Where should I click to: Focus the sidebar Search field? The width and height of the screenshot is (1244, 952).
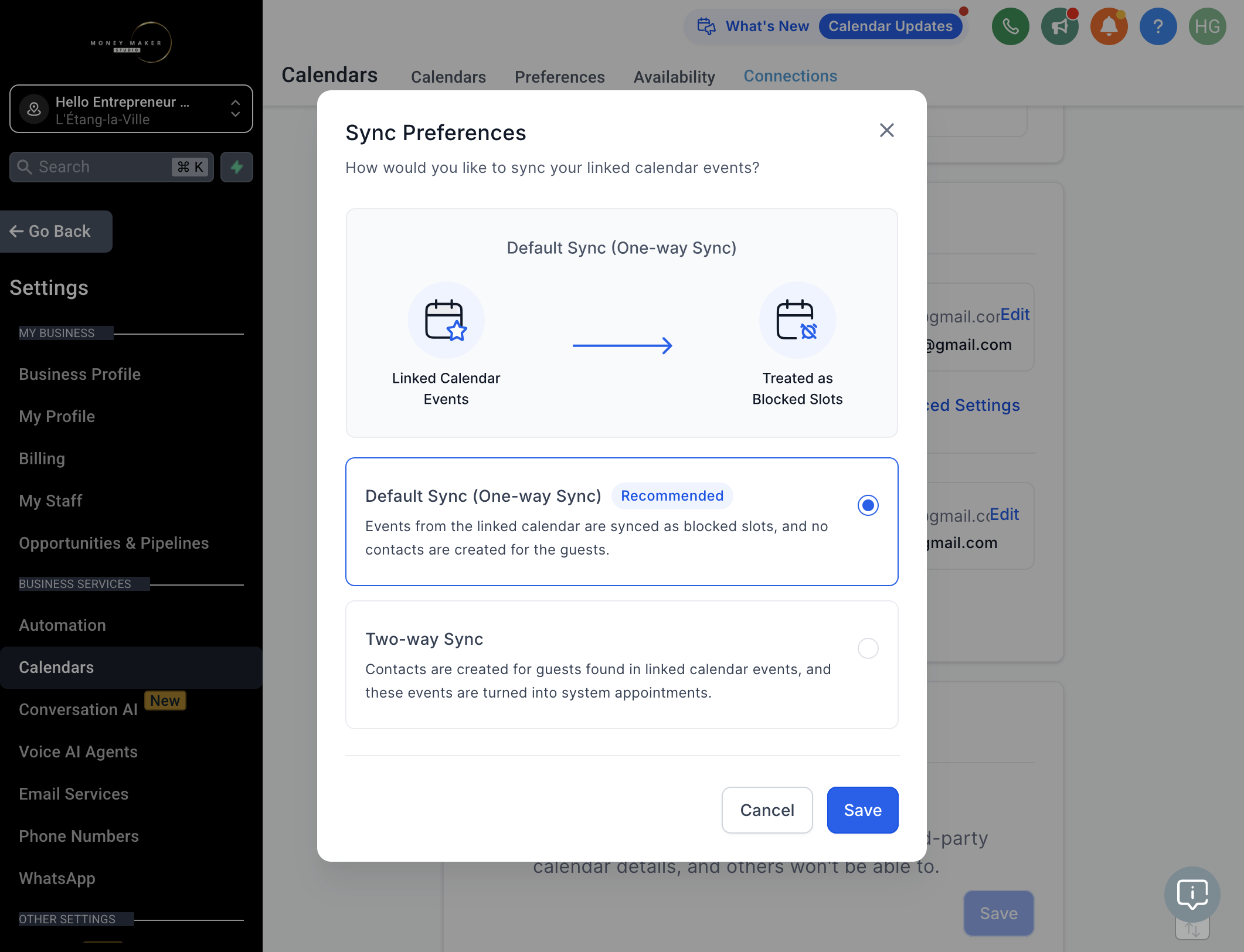tap(111, 167)
